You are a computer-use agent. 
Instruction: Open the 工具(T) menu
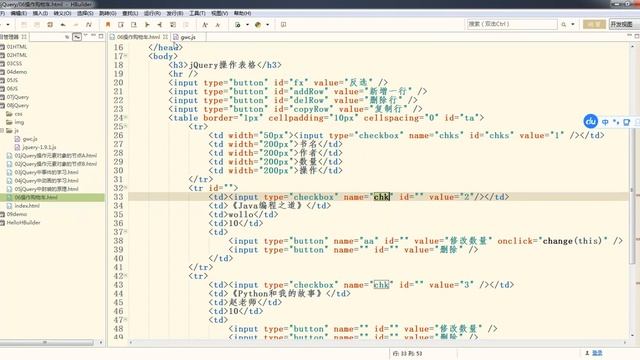[x=197, y=13]
